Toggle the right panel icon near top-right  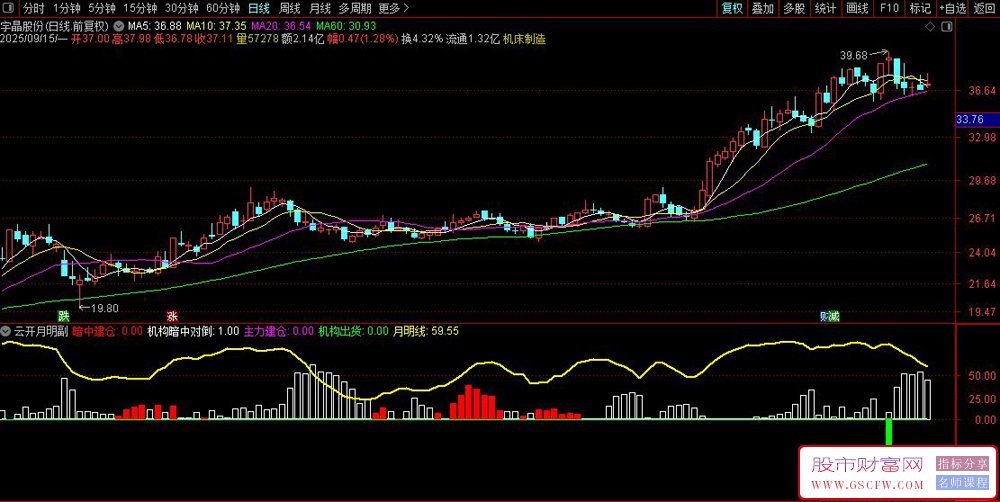948,27
